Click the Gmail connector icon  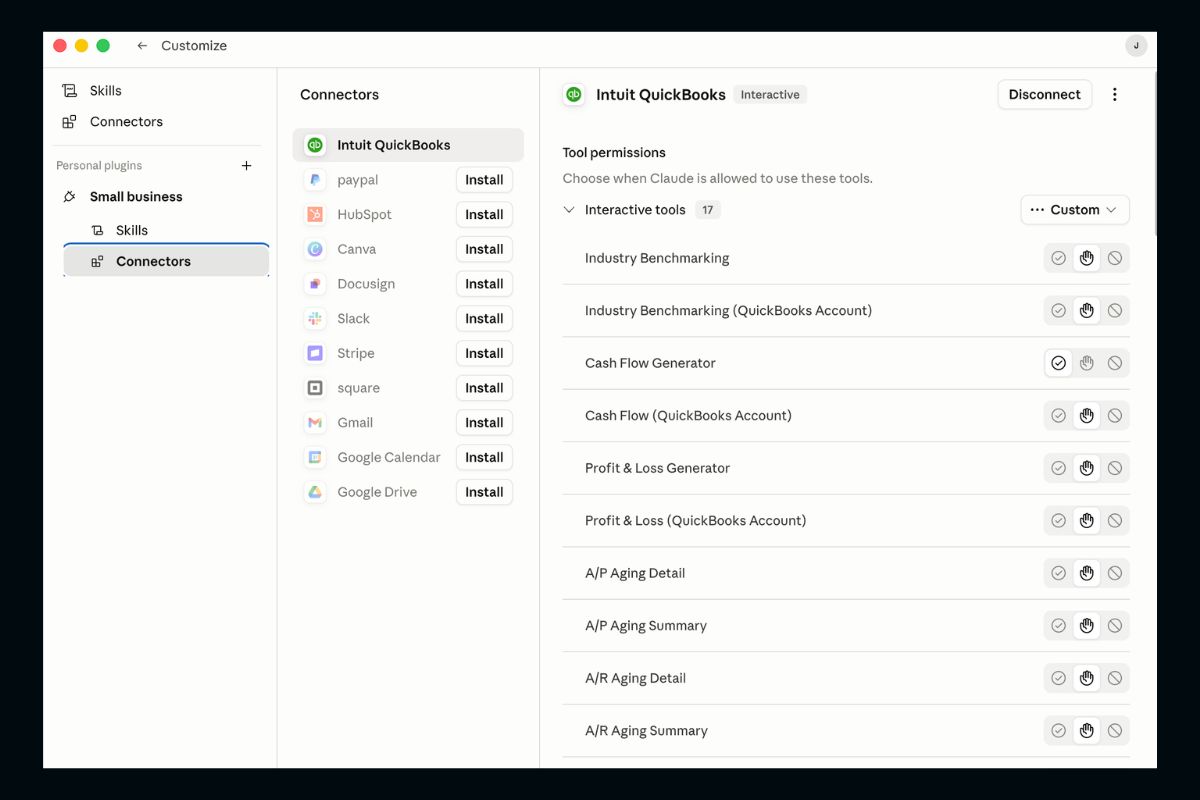point(315,423)
